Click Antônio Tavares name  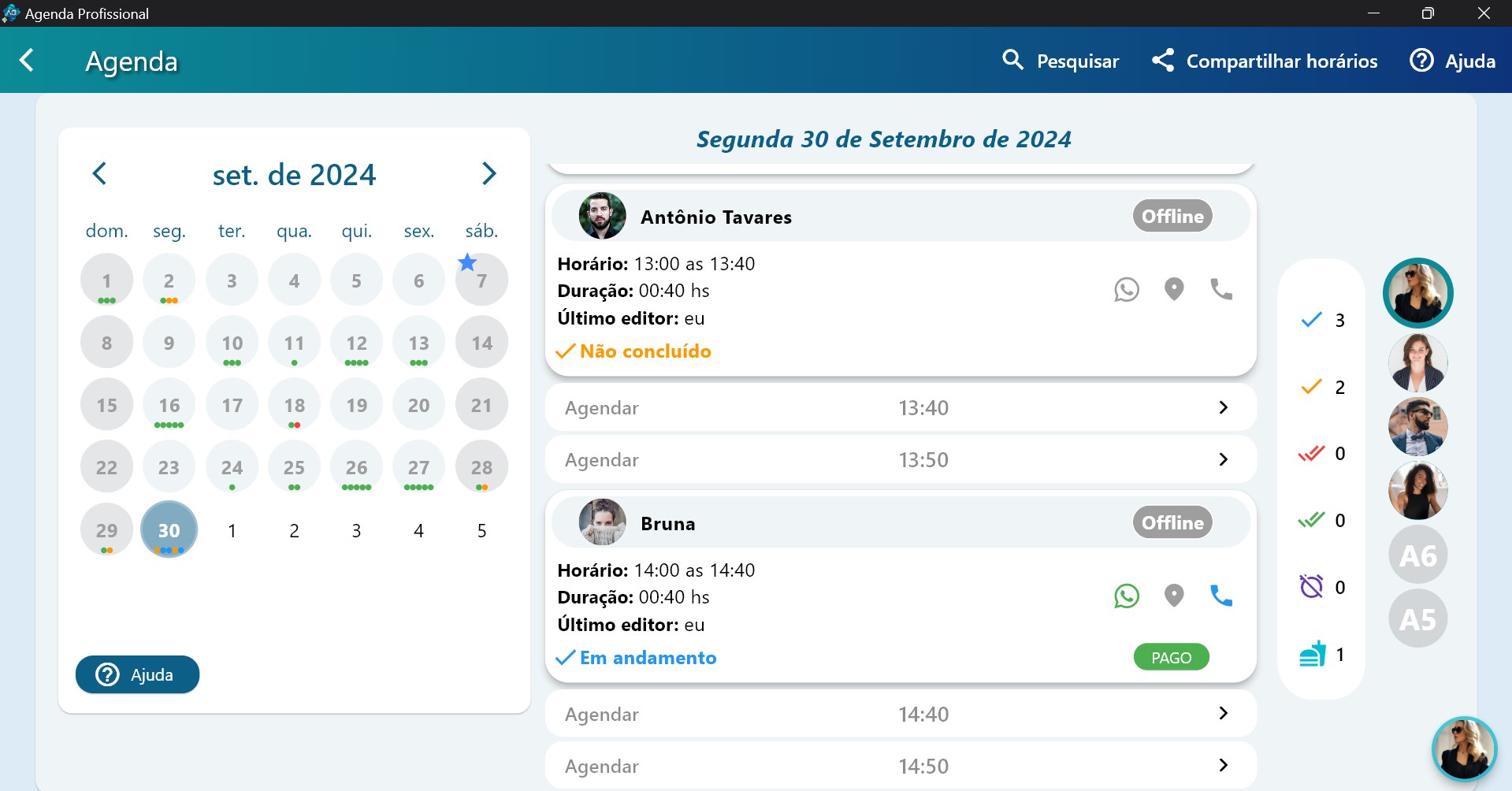click(x=716, y=217)
